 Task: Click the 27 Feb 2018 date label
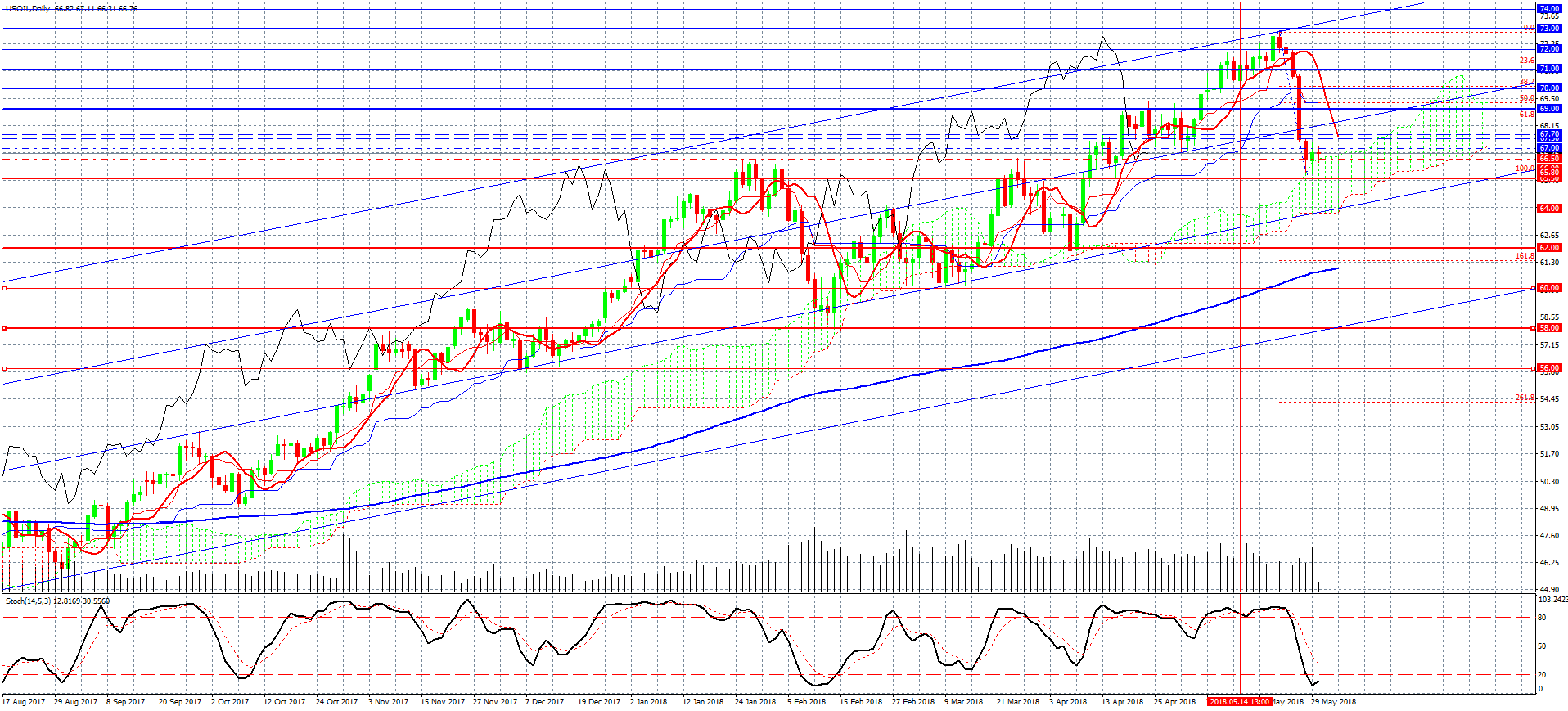913,702
